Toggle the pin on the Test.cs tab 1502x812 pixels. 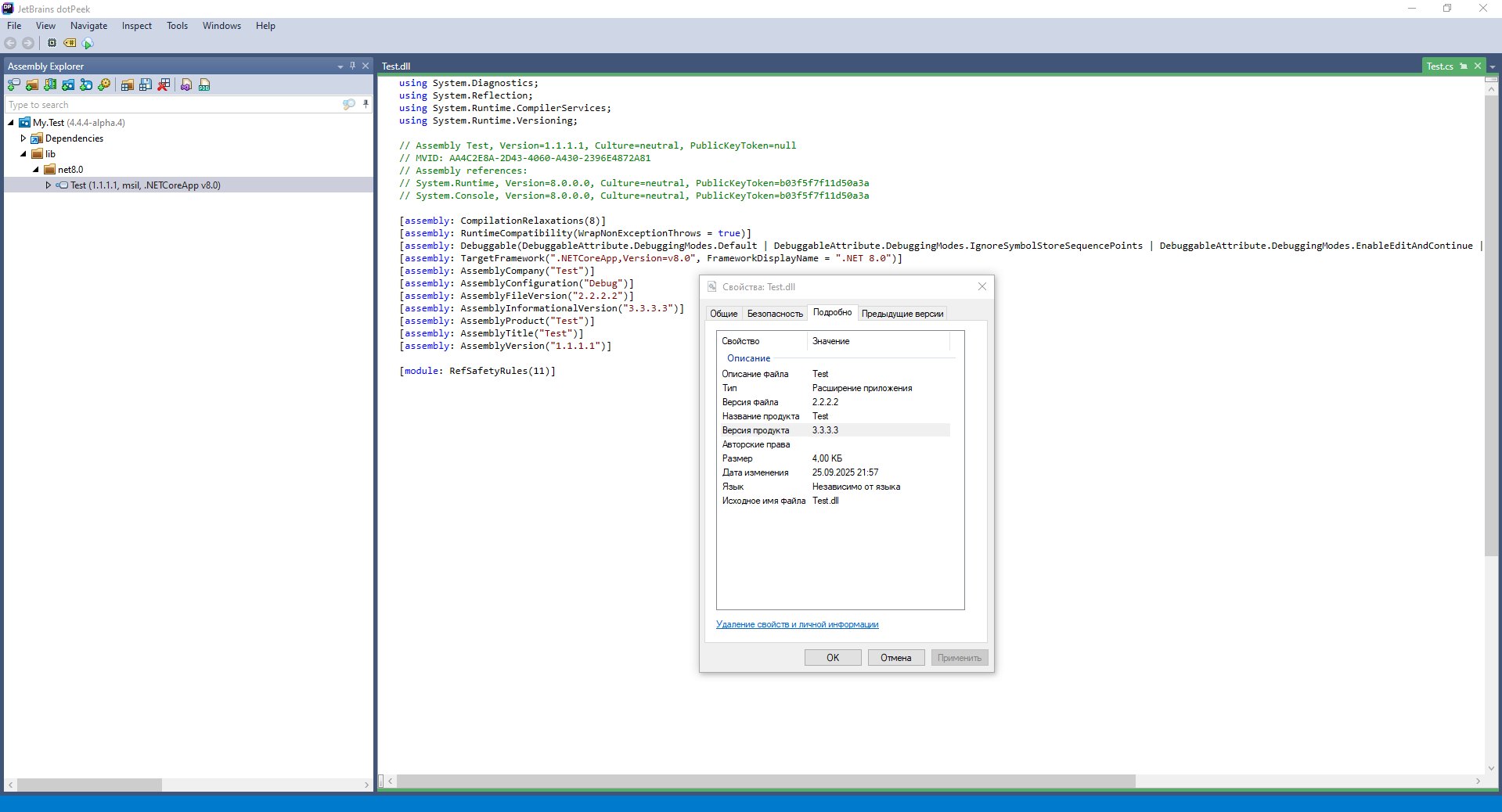coord(1464,66)
